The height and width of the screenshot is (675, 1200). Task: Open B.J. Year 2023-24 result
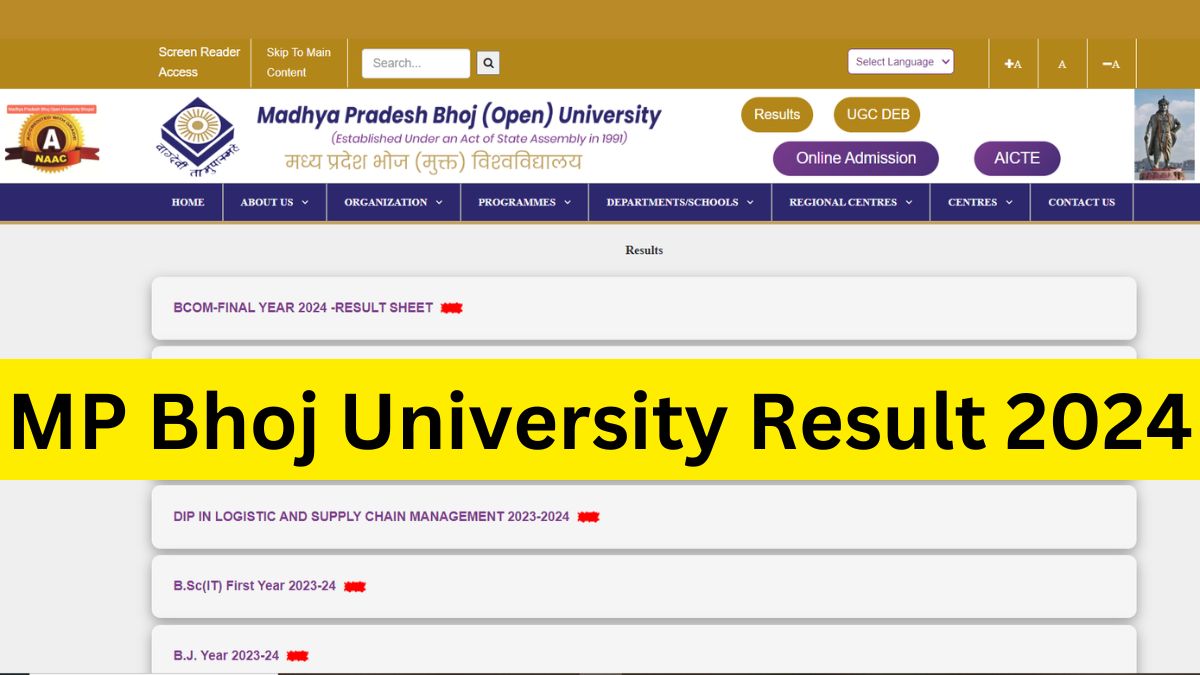coord(226,656)
